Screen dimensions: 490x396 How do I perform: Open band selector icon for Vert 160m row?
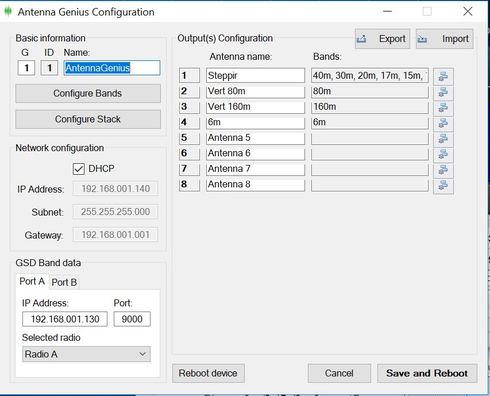coord(443,108)
